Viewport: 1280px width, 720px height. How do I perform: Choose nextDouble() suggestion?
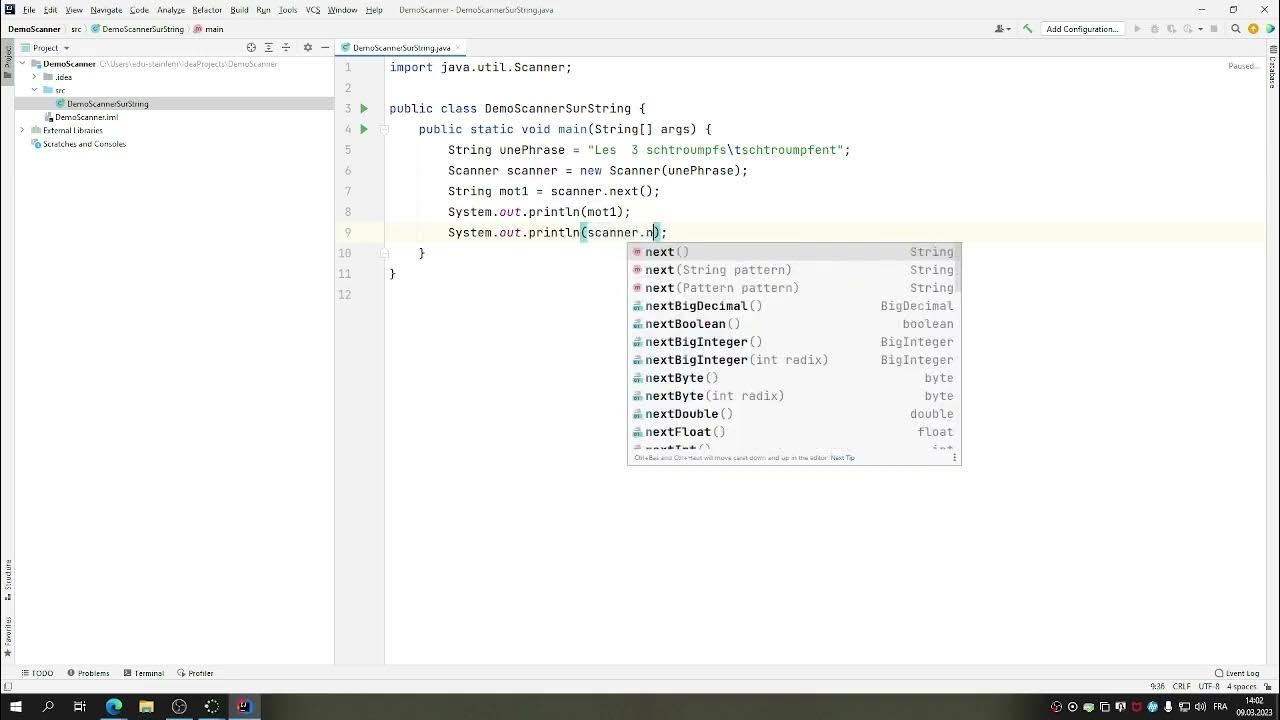(794, 414)
